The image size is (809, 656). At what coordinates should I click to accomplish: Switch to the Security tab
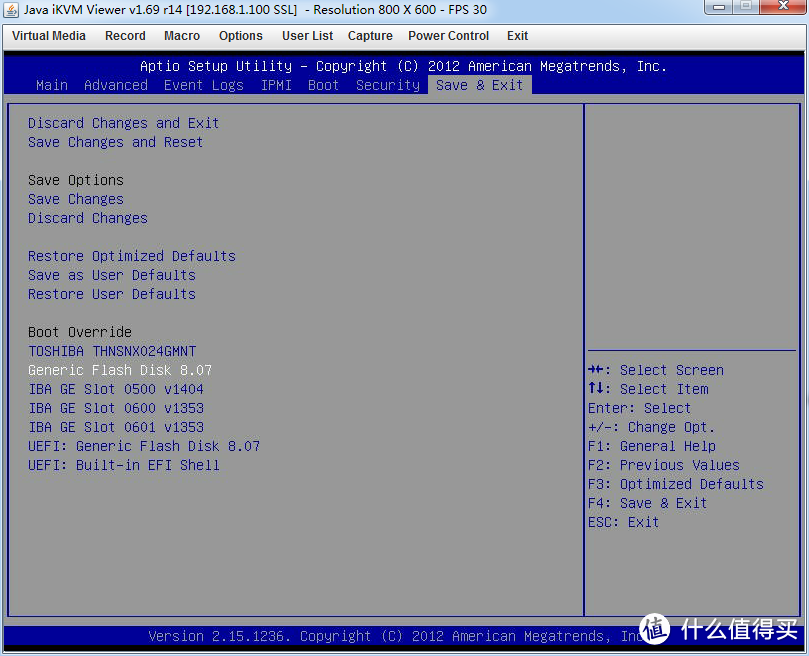click(x=388, y=85)
